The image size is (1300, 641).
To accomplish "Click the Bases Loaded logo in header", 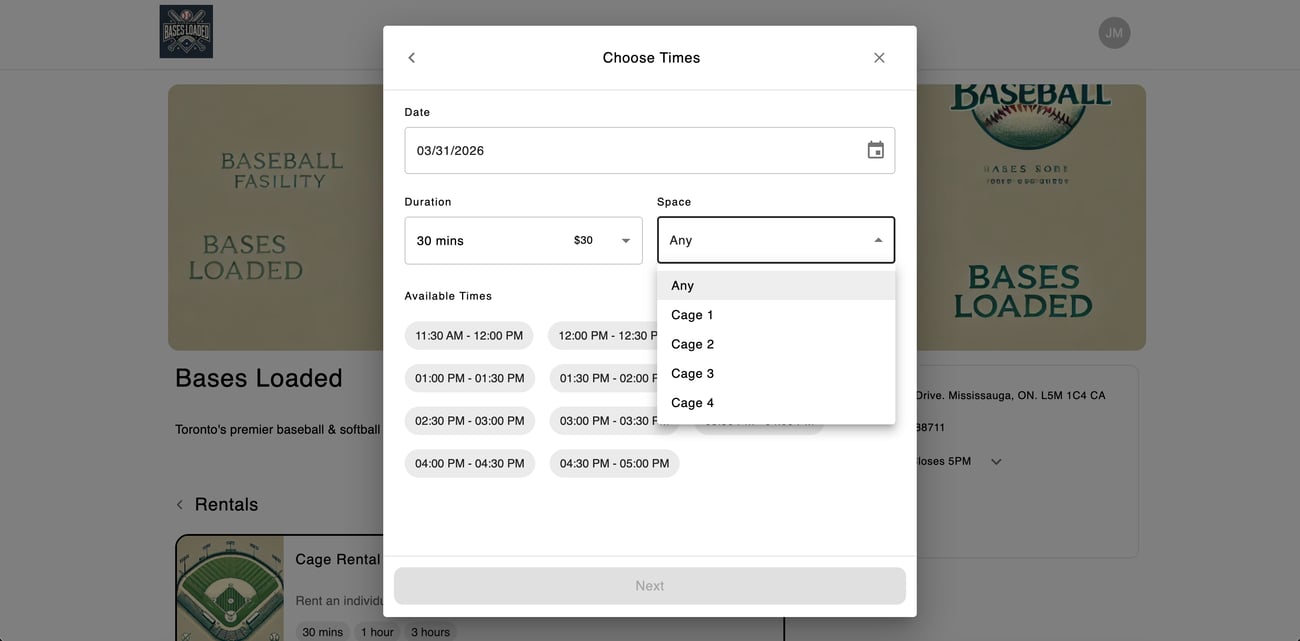I will (x=186, y=31).
